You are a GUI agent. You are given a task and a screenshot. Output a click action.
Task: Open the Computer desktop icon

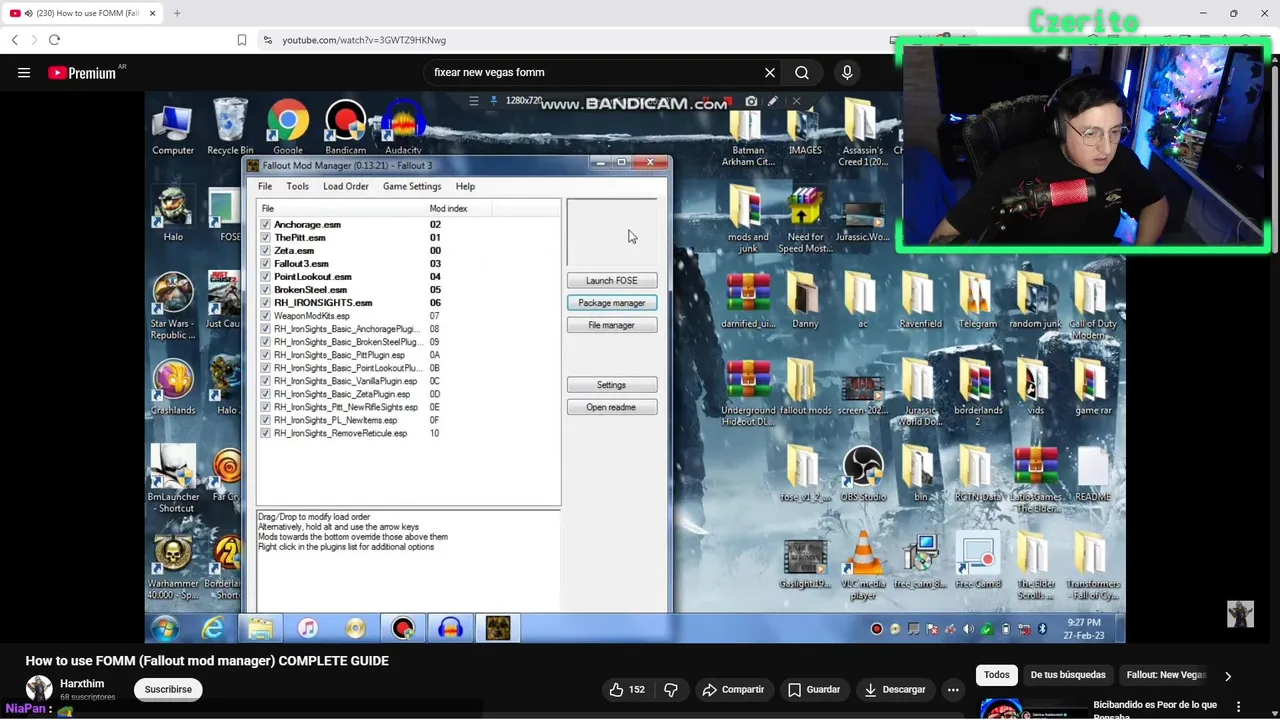(172, 129)
